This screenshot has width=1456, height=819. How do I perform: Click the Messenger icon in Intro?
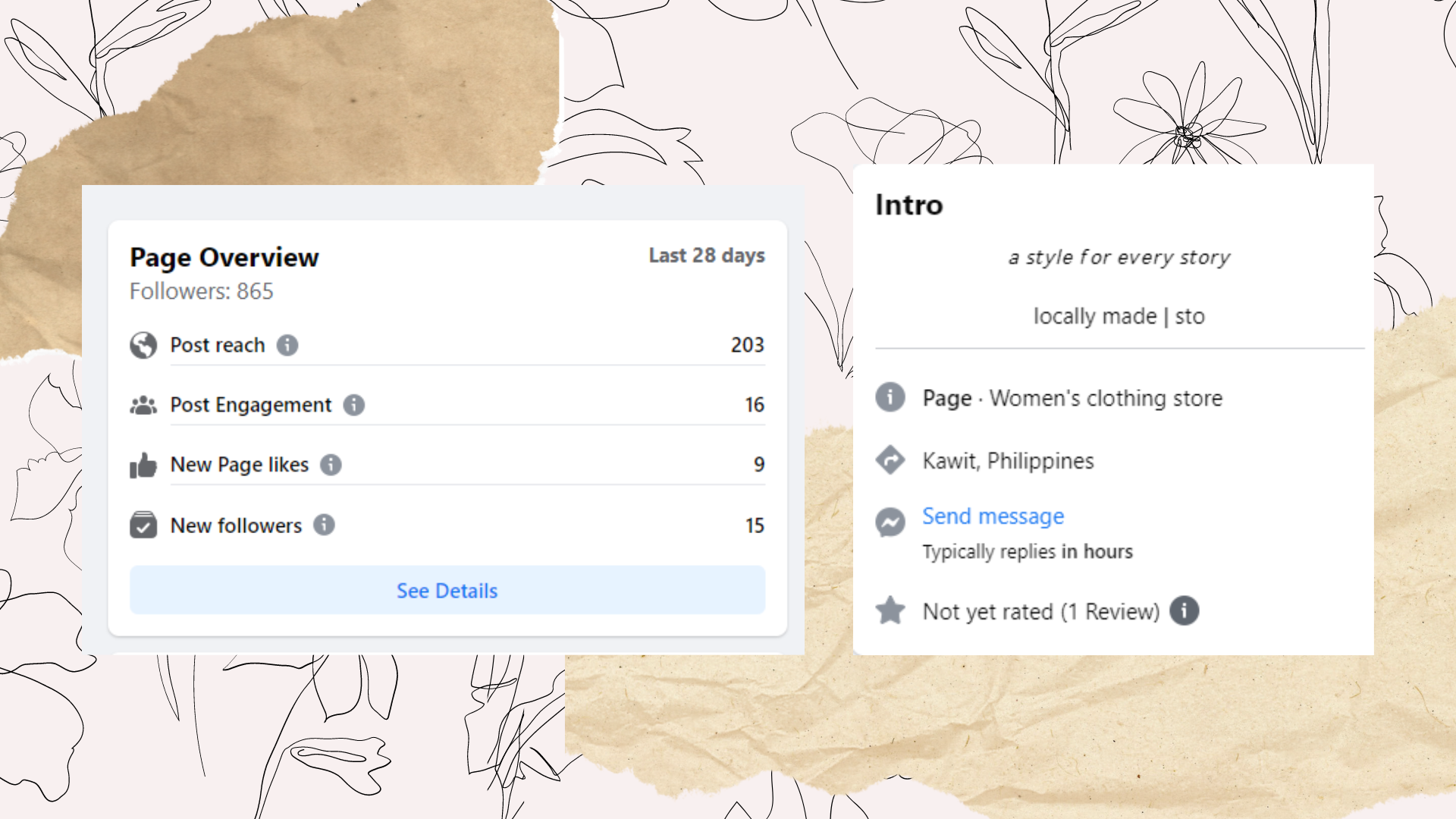click(x=890, y=522)
